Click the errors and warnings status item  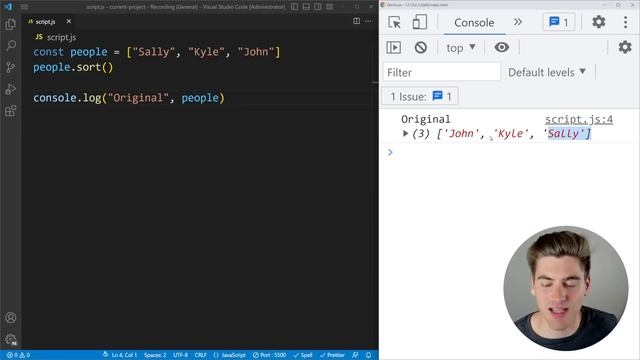[18, 355]
